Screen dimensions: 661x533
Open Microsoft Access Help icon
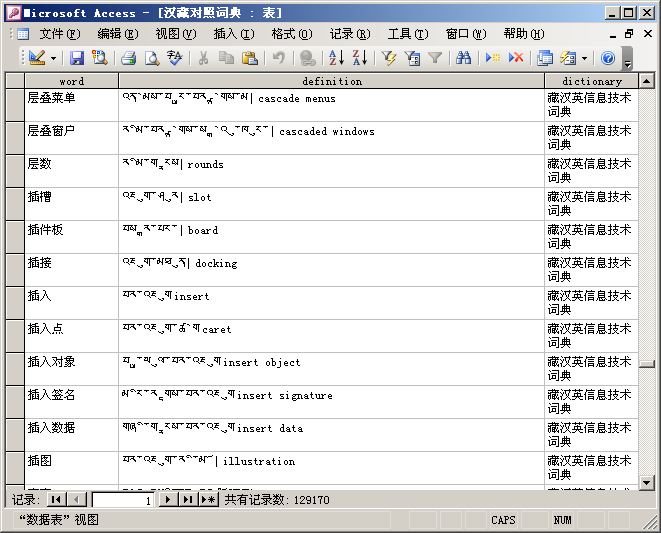click(607, 58)
